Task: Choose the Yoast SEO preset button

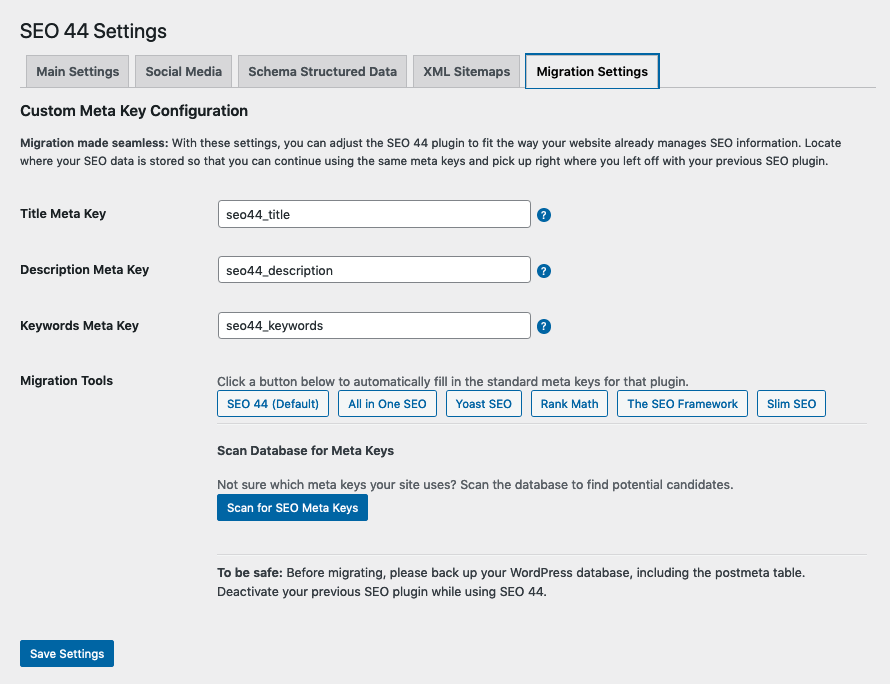Action: [x=484, y=404]
